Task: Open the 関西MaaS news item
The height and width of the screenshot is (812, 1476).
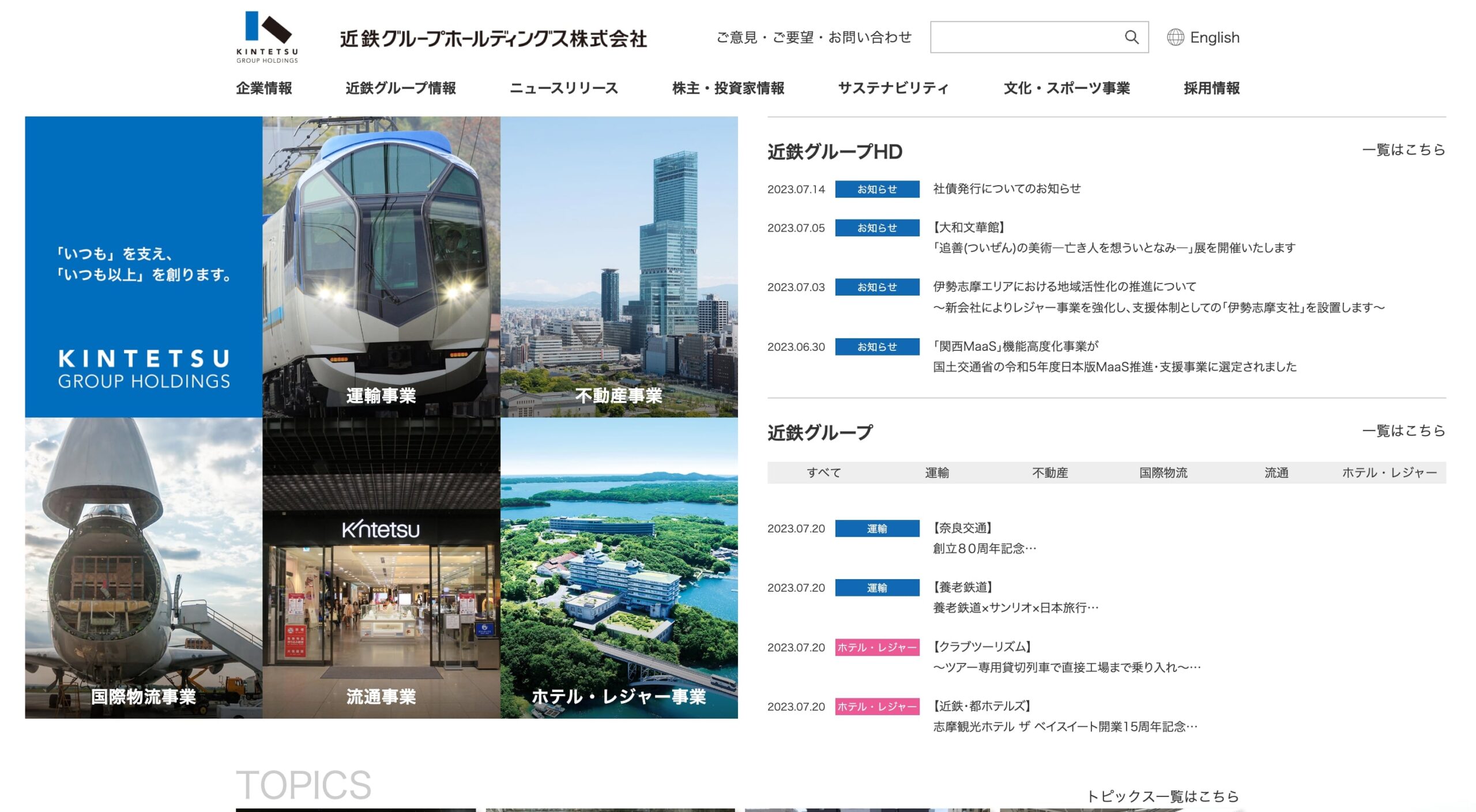Action: click(x=1114, y=356)
